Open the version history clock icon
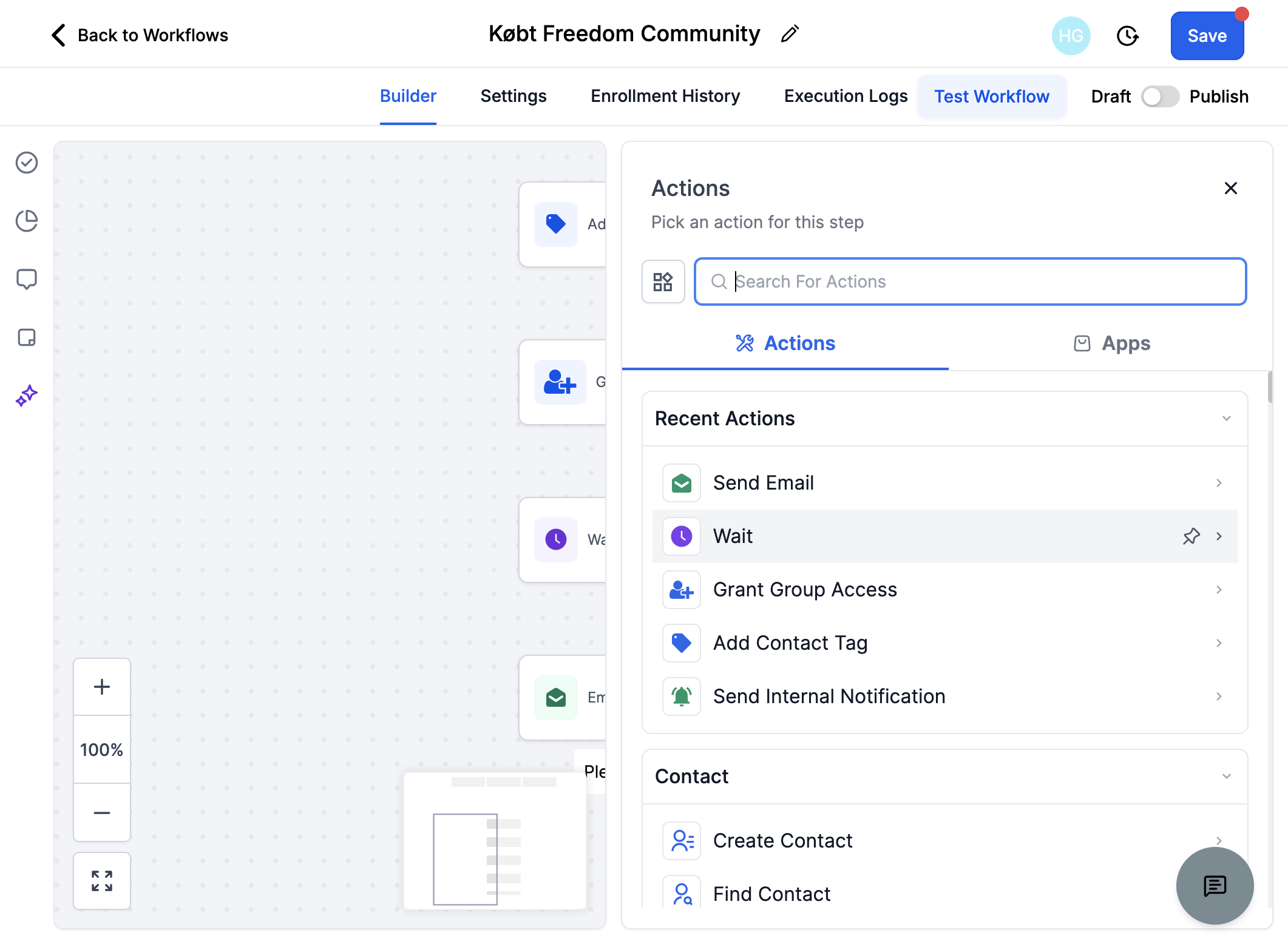 [1127, 36]
